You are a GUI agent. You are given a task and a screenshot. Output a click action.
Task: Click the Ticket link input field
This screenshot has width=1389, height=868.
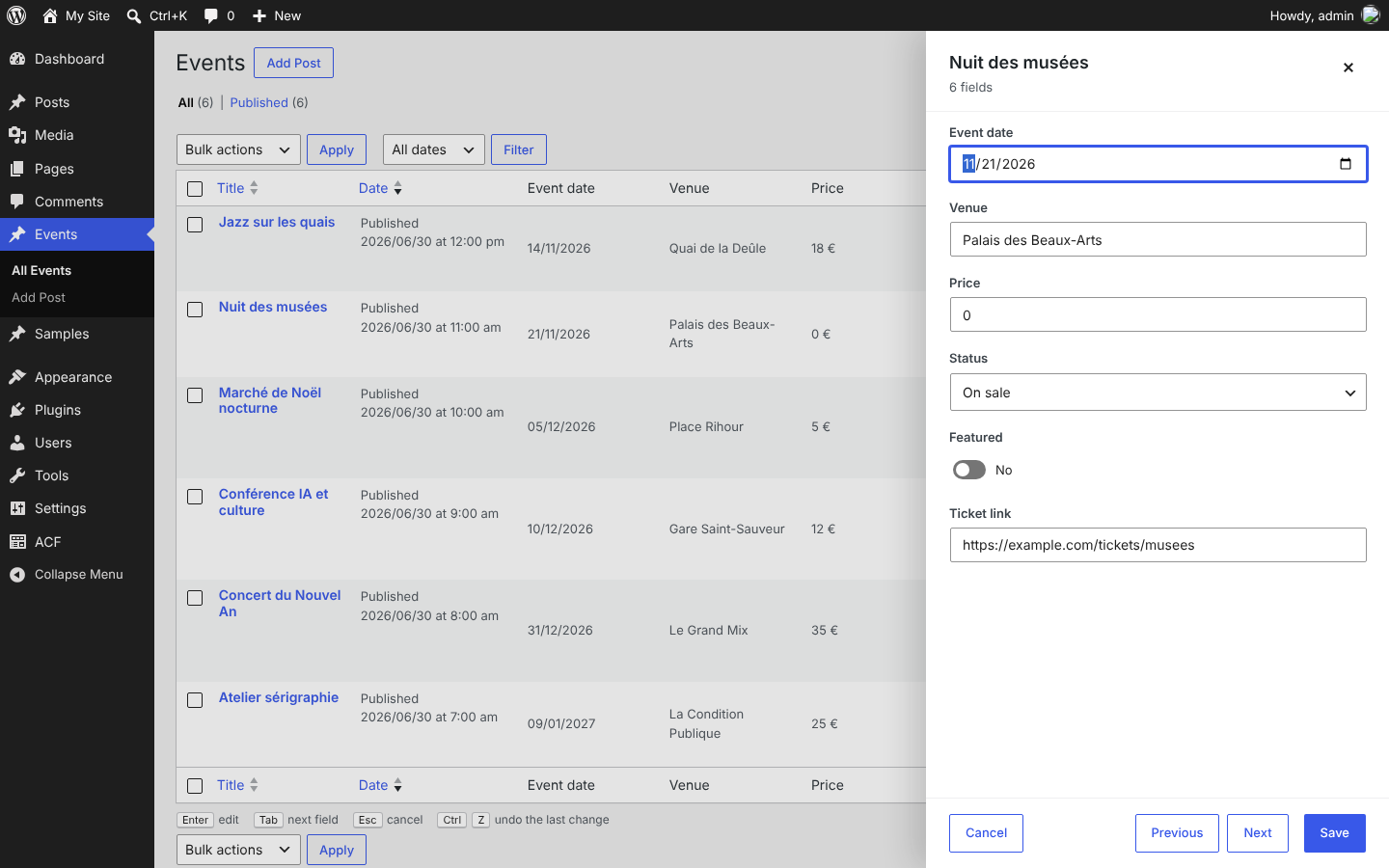[1157, 545]
